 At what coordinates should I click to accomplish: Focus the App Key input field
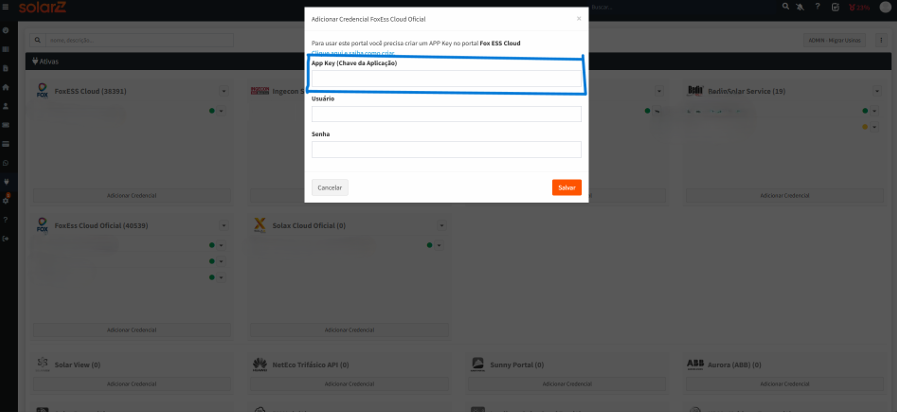(446, 79)
